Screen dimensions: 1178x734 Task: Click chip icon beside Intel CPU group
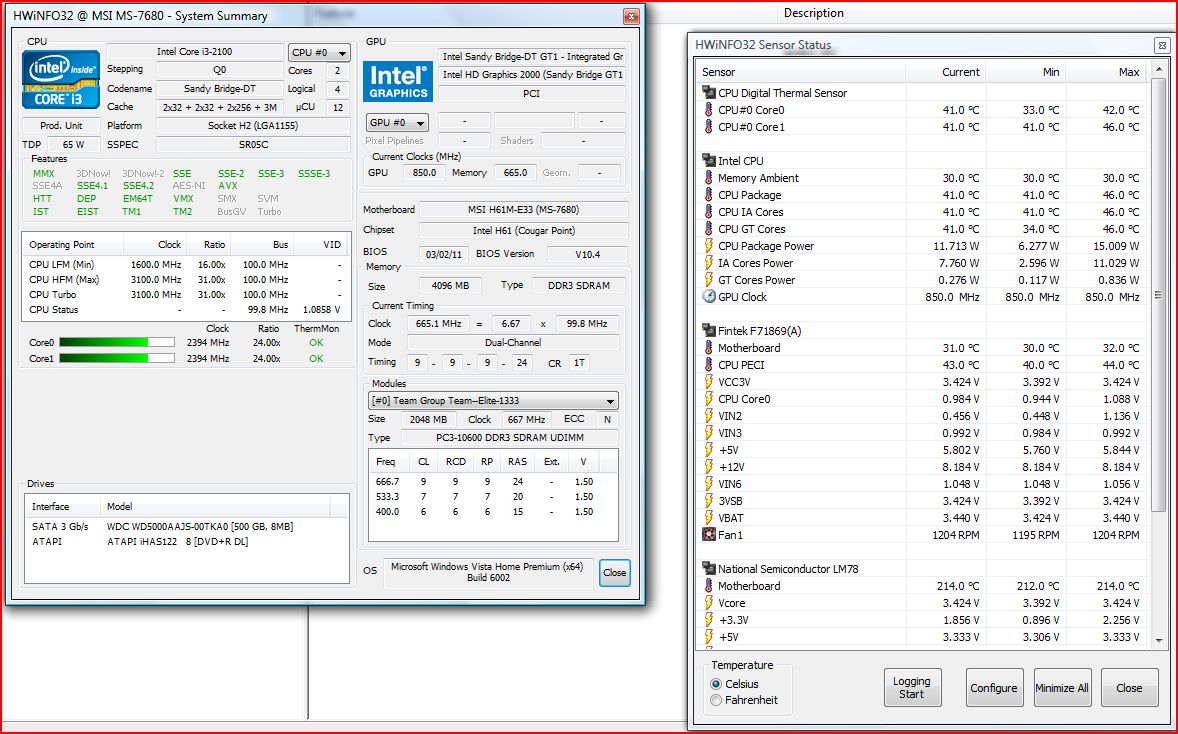tap(708, 160)
